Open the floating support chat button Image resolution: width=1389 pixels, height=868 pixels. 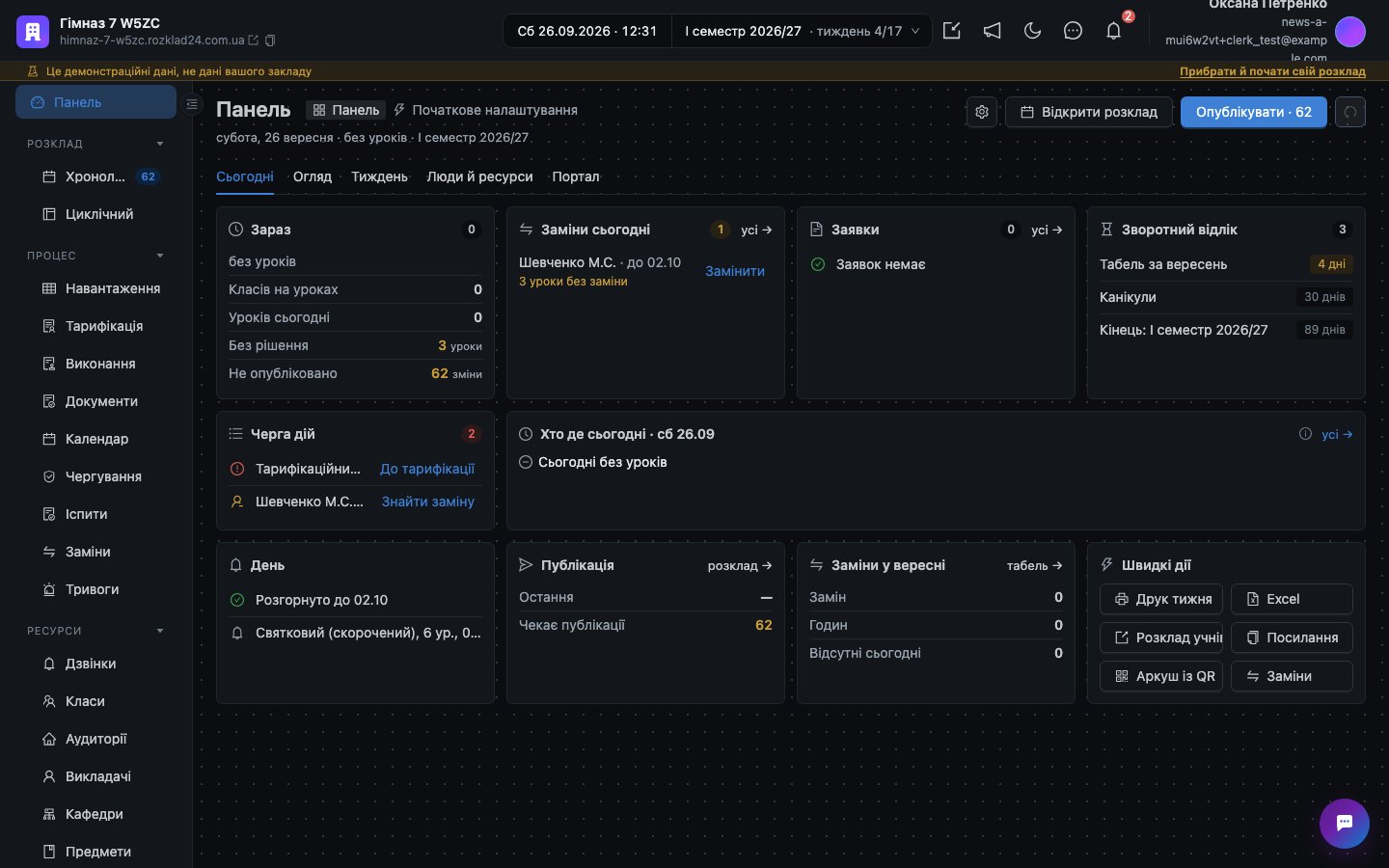[1345, 824]
